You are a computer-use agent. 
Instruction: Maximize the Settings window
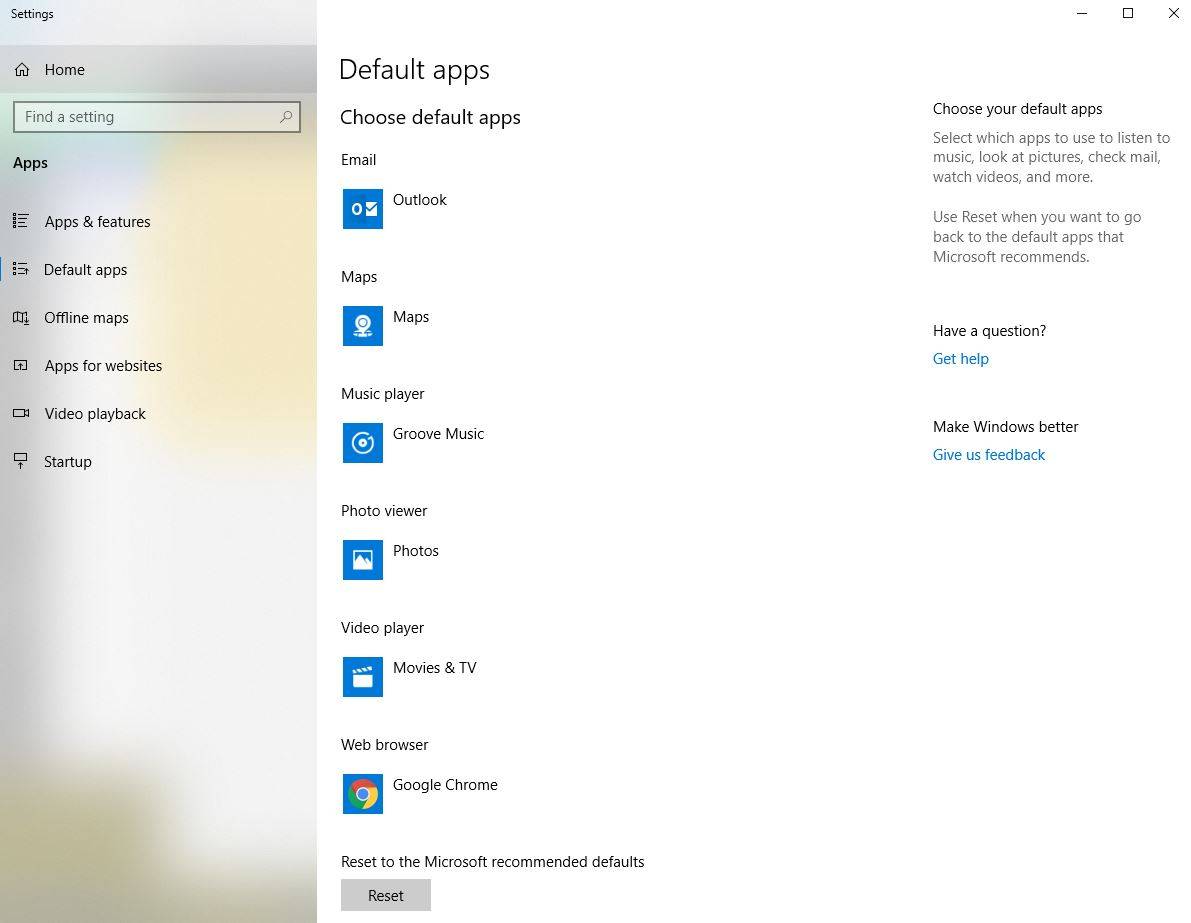click(x=1128, y=14)
